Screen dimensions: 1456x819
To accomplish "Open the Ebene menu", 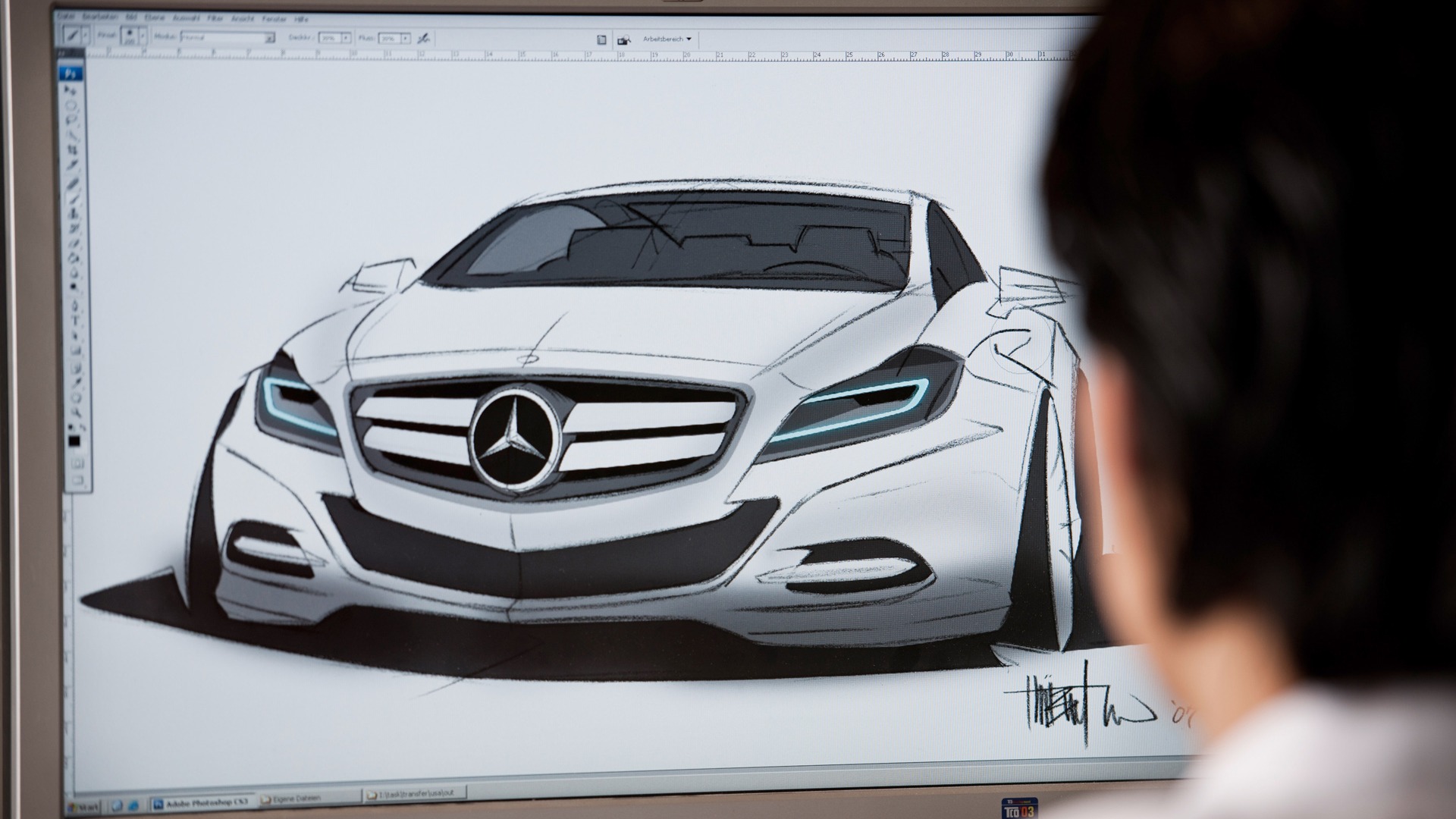I will (x=154, y=17).
